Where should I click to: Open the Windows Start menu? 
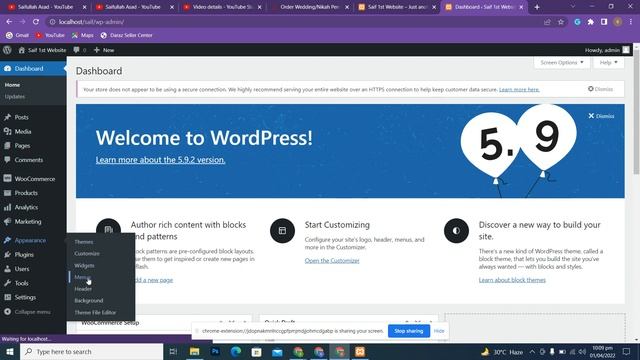coord(10,351)
